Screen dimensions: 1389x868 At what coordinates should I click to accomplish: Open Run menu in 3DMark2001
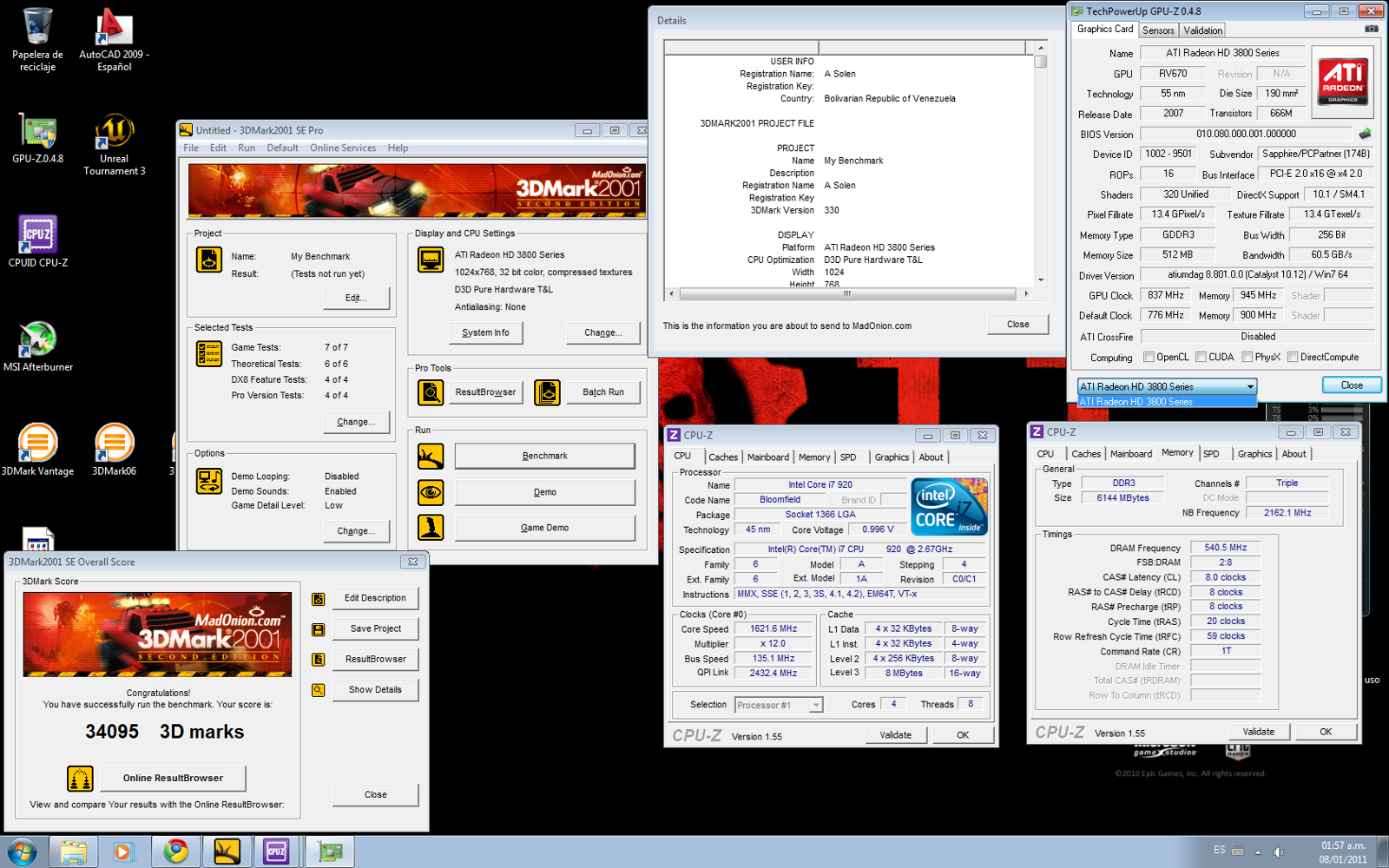tap(247, 148)
